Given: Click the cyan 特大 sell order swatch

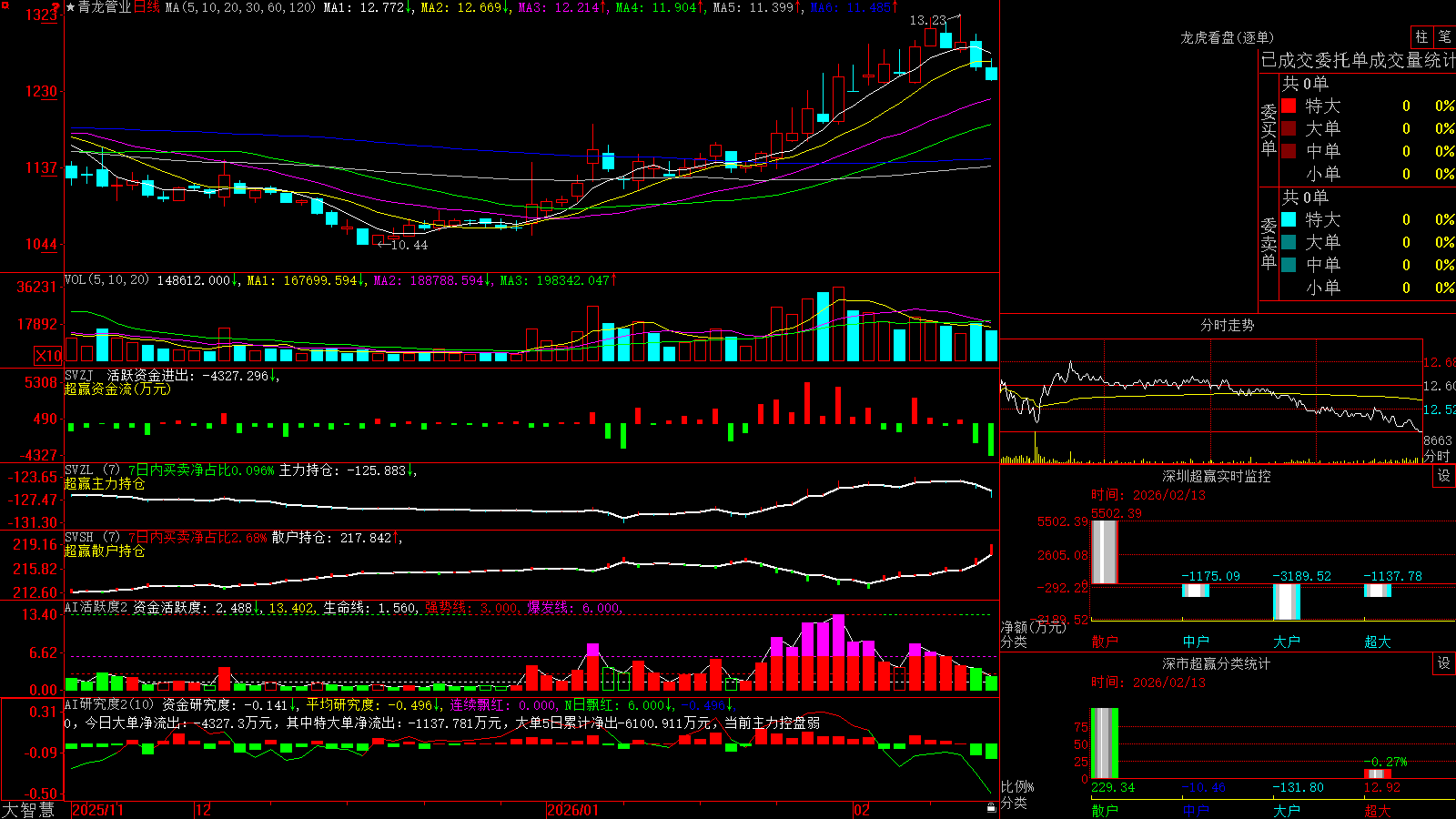Looking at the screenshot, I should point(1289,219).
